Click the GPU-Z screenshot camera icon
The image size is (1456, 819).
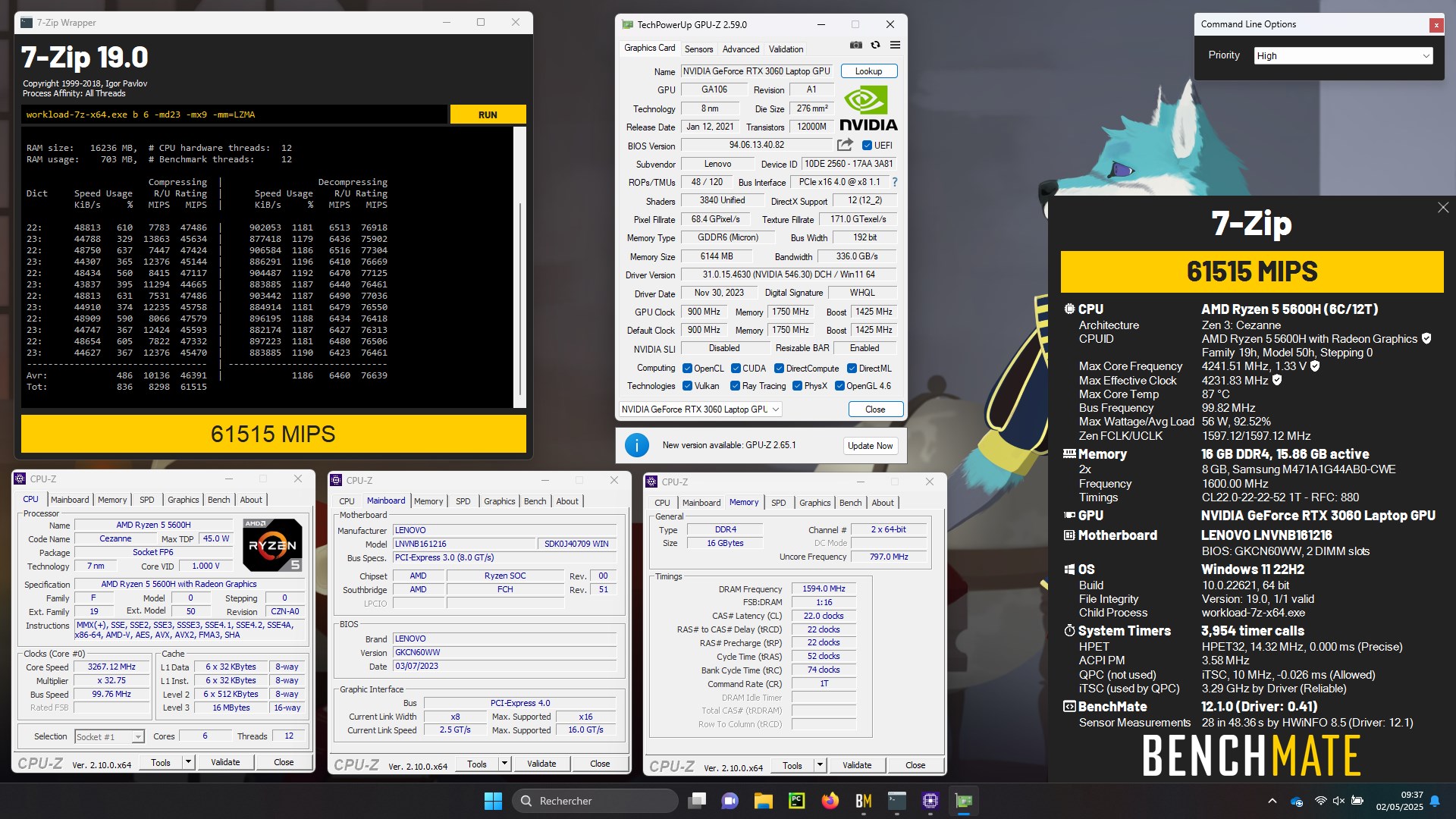(855, 45)
